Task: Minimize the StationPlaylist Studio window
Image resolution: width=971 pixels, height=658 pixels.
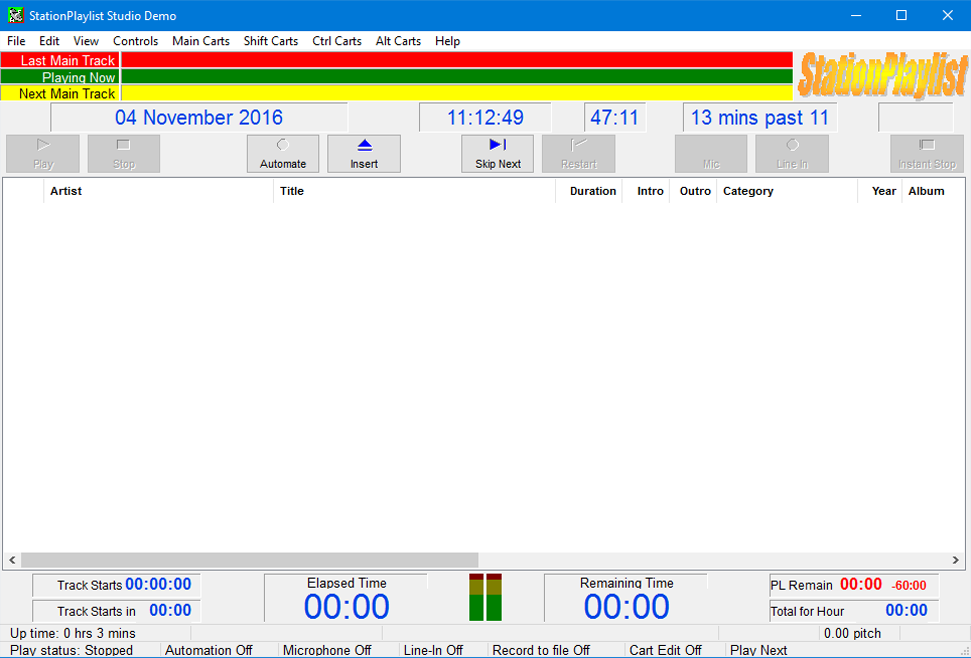Action: [856, 15]
